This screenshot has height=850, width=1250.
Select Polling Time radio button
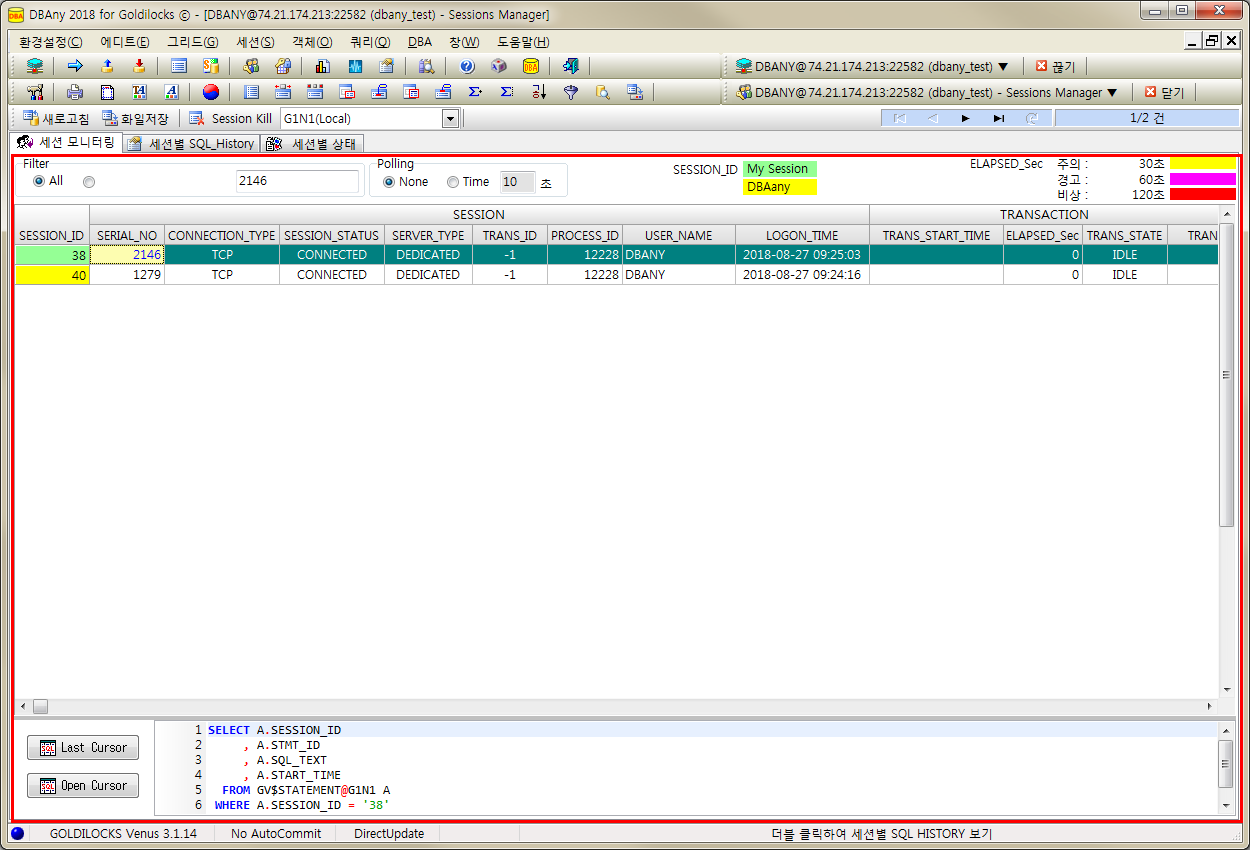point(453,182)
